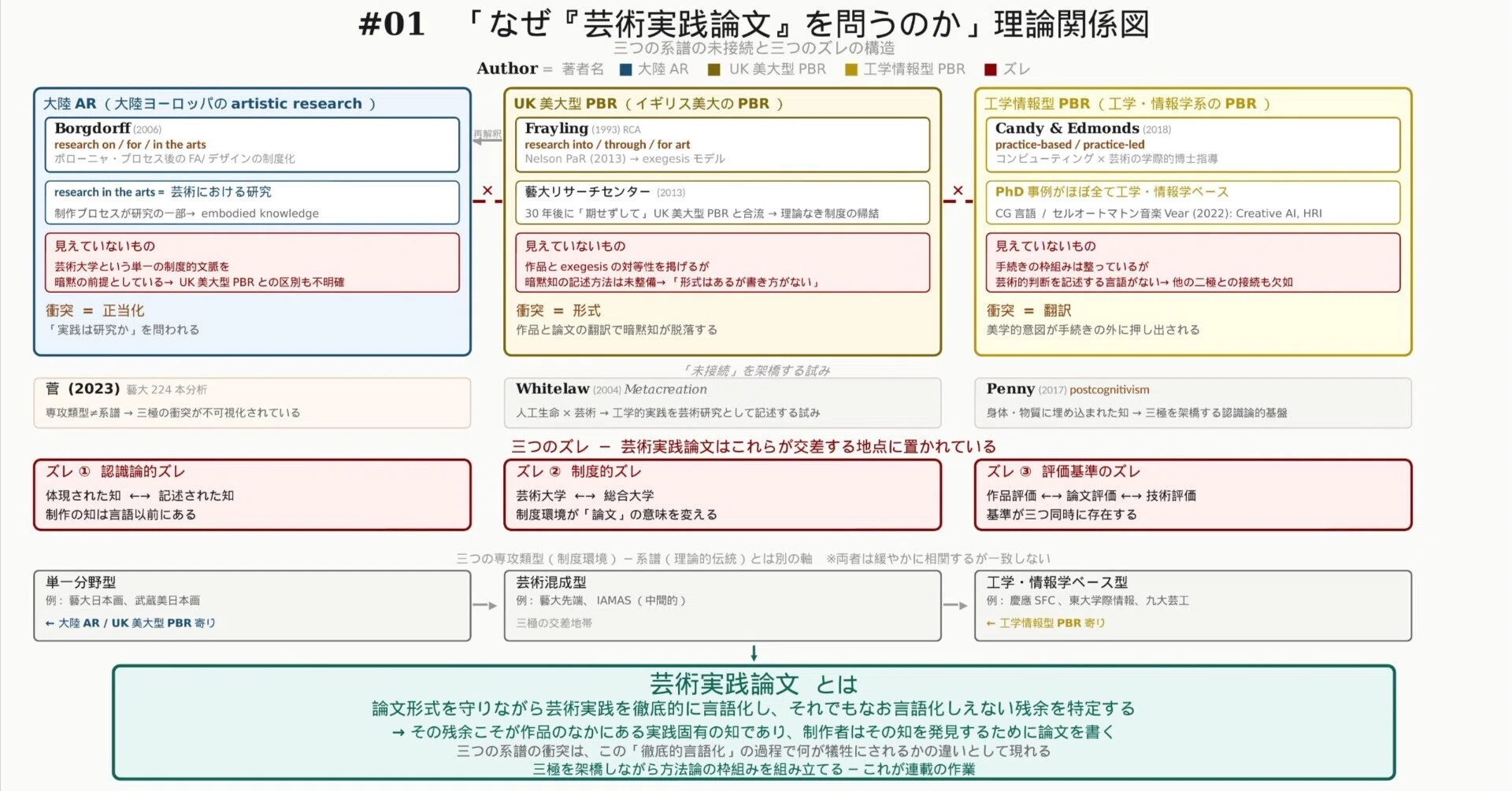The width and height of the screenshot is (1512, 791).
Task: Click 'research on / for / in the arts' text
Action: click(x=130, y=145)
